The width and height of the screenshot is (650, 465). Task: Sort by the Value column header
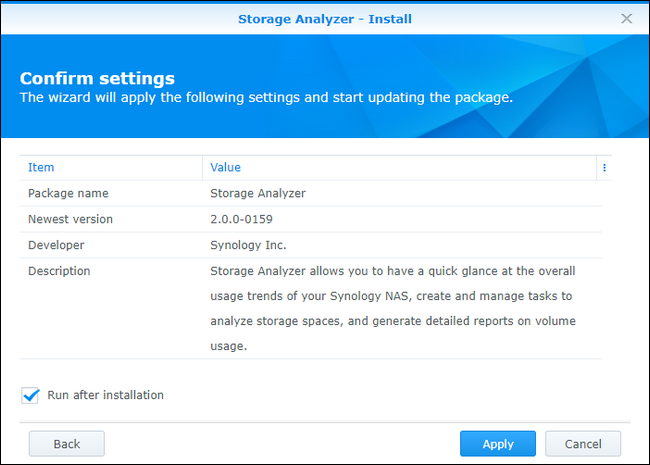coord(225,168)
